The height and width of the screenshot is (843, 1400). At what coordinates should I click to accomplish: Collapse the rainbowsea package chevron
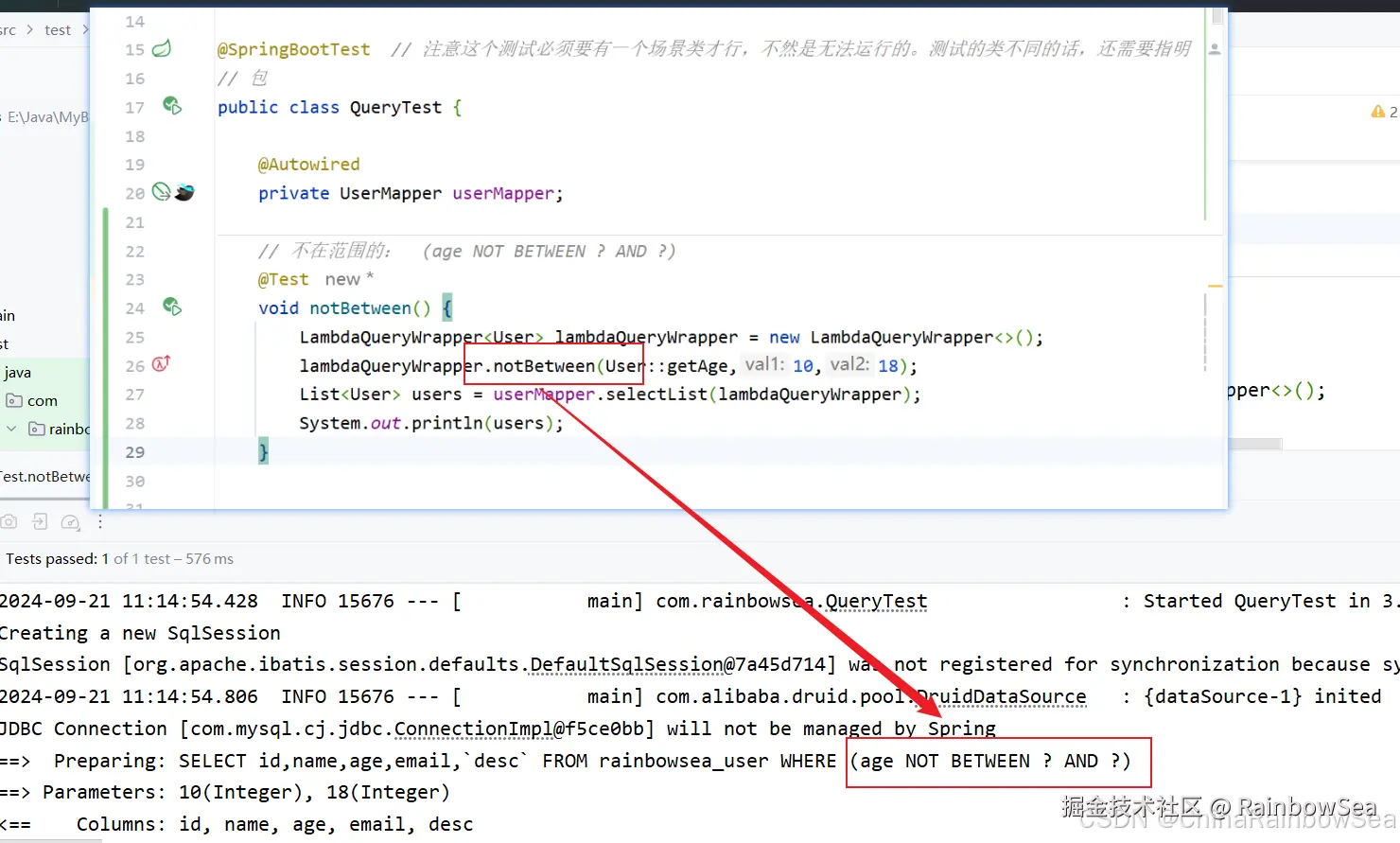pos(11,429)
